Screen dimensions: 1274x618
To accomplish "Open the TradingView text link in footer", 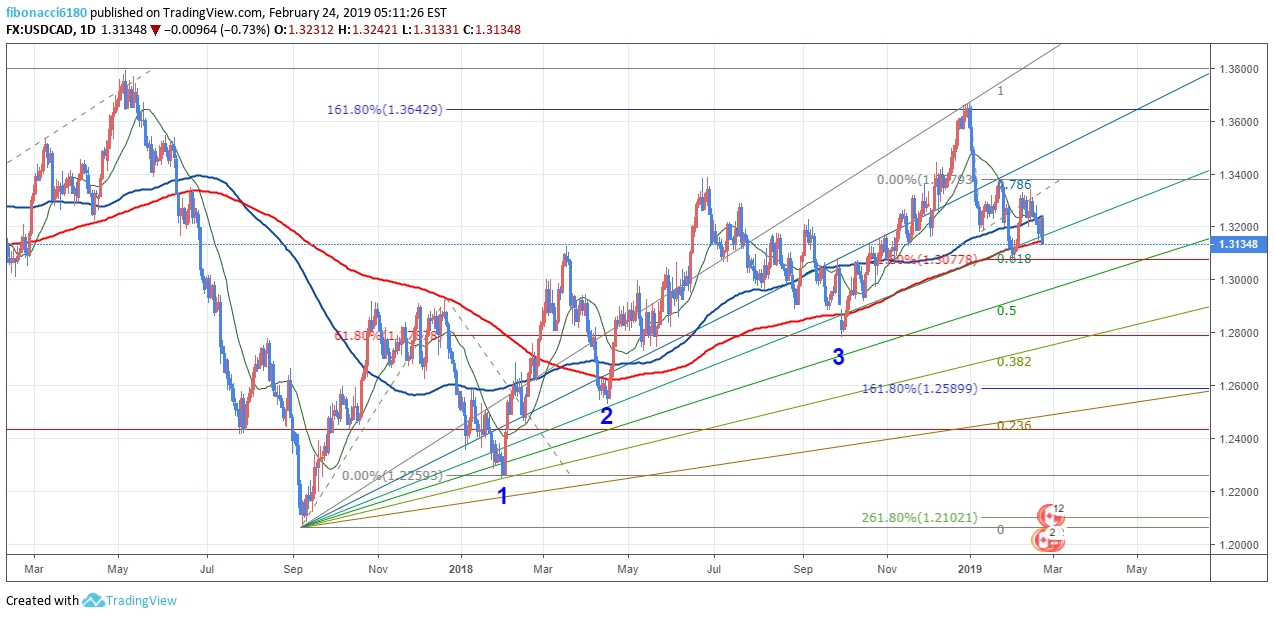I will [142, 600].
